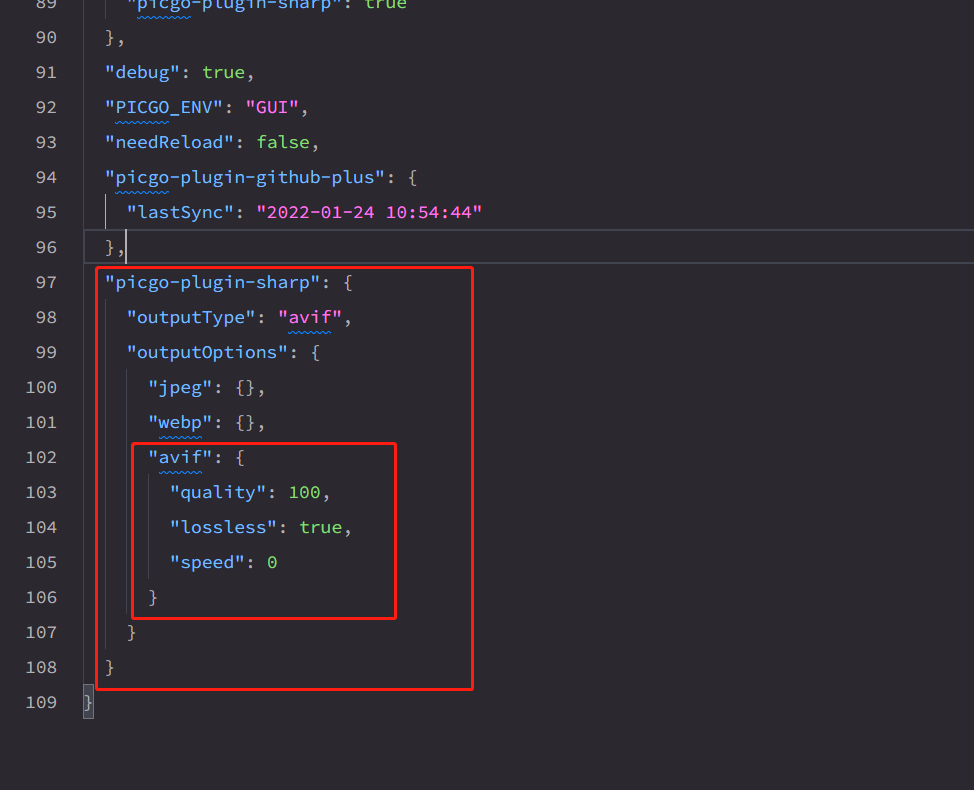The height and width of the screenshot is (790, 974).
Task: Click the "debug" key on line 91
Action: click(142, 73)
